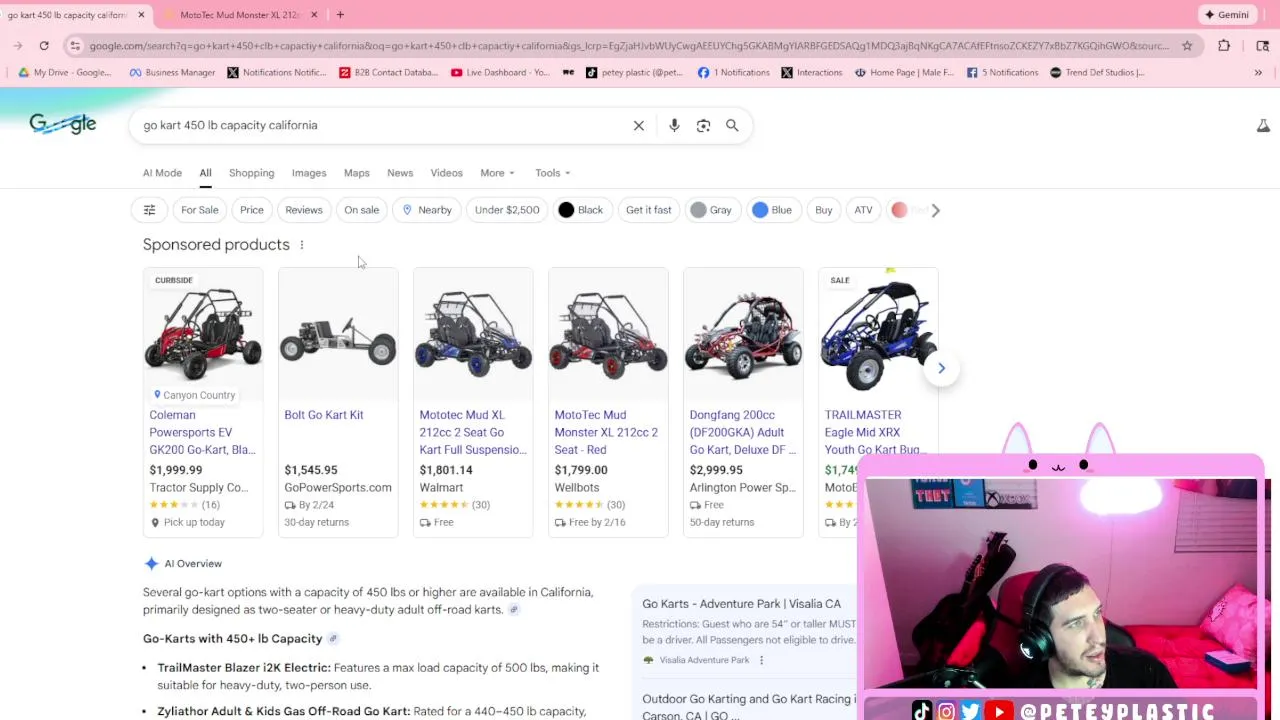Image resolution: width=1280 pixels, height=720 pixels.
Task: Click the browser address bar
Action: (628, 45)
